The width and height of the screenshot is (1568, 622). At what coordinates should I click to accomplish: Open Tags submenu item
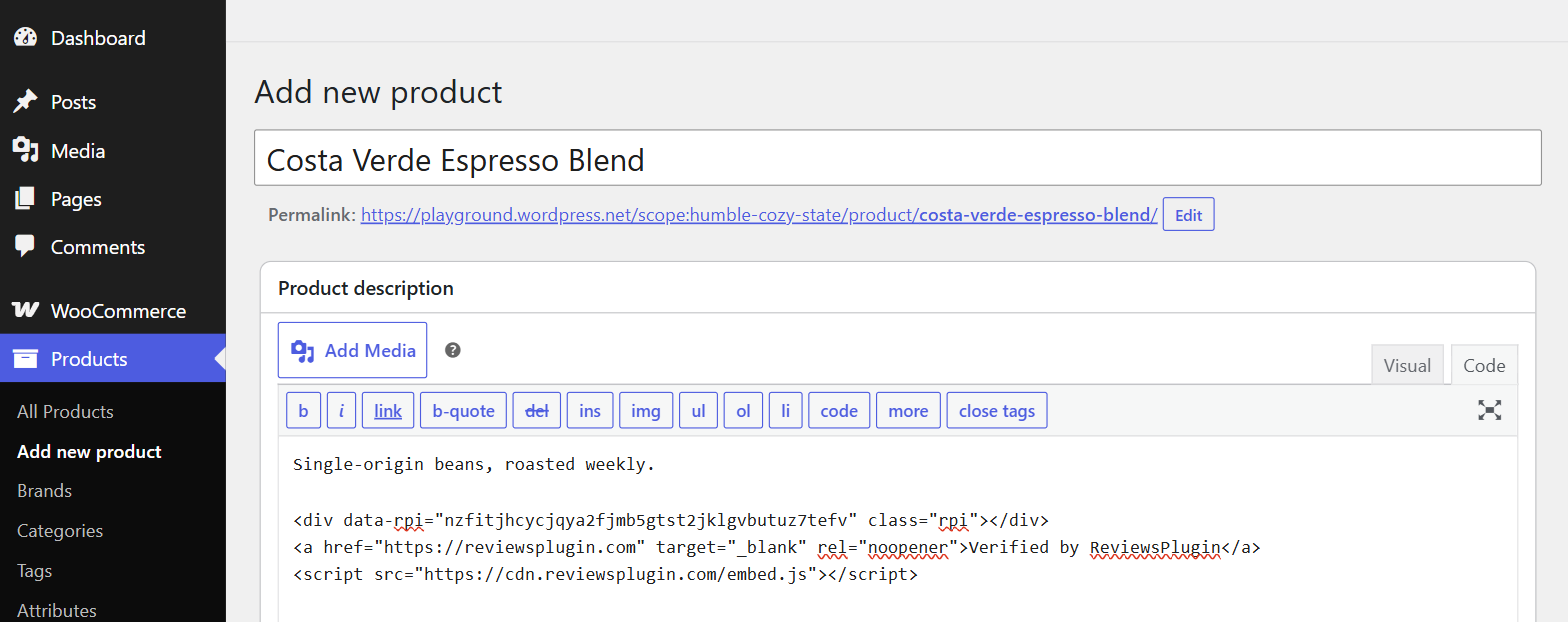click(x=35, y=571)
